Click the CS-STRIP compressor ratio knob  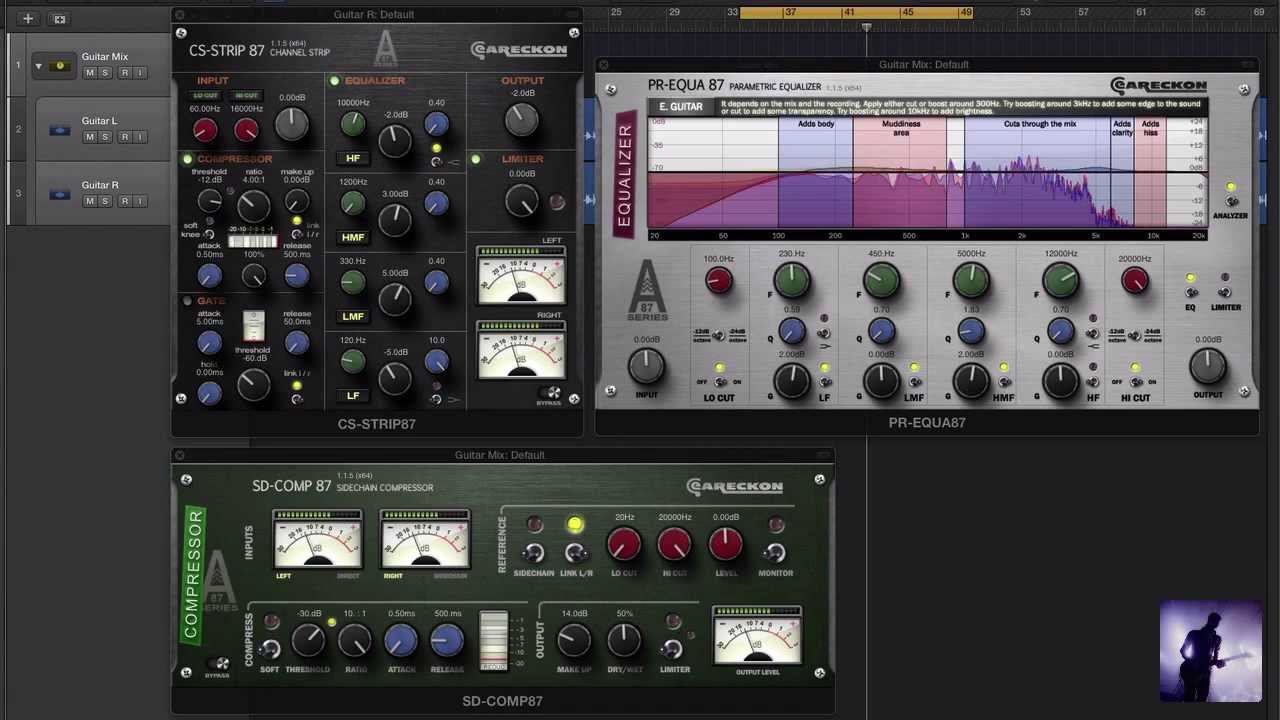click(254, 204)
